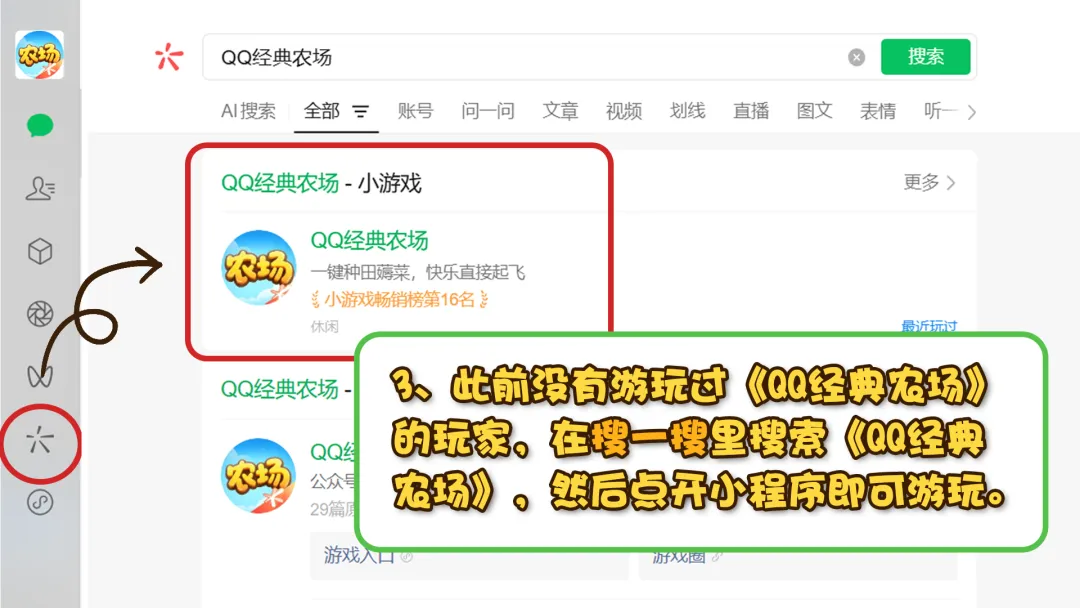Open Moments shutter icon in sidebar
This screenshot has height=608, width=1080.
[40, 314]
